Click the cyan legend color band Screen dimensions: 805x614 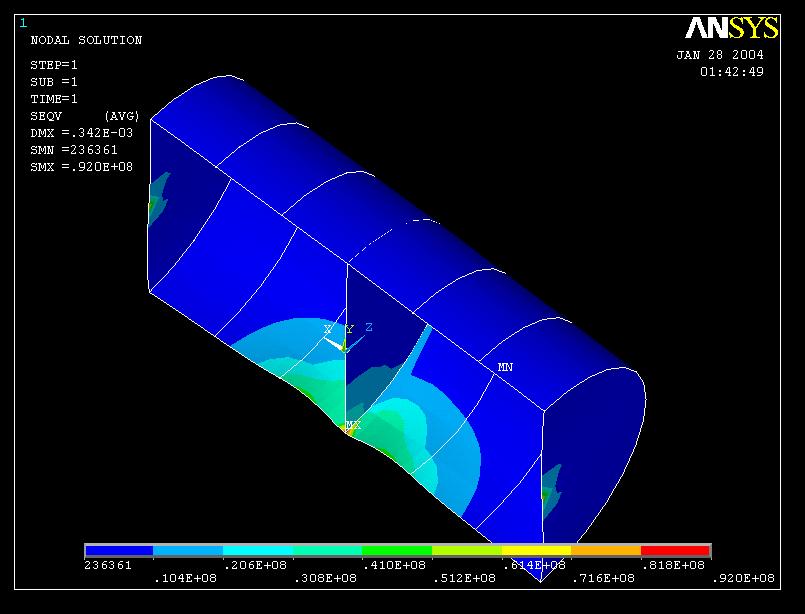[x=258, y=550]
